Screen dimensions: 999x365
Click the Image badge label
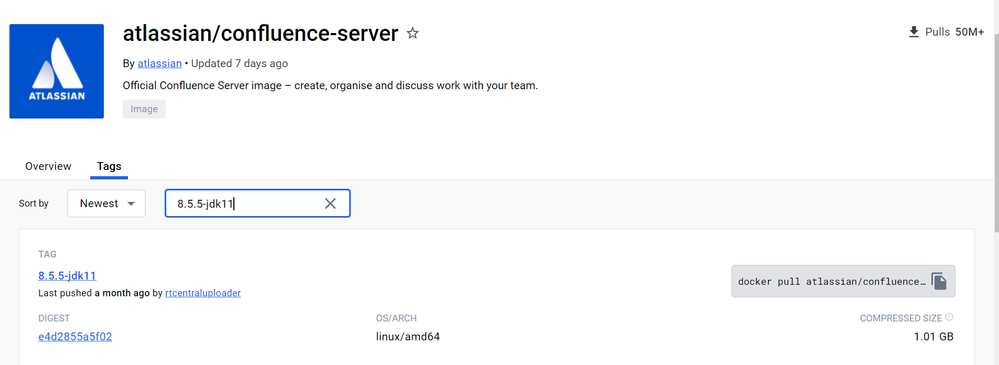[x=144, y=109]
